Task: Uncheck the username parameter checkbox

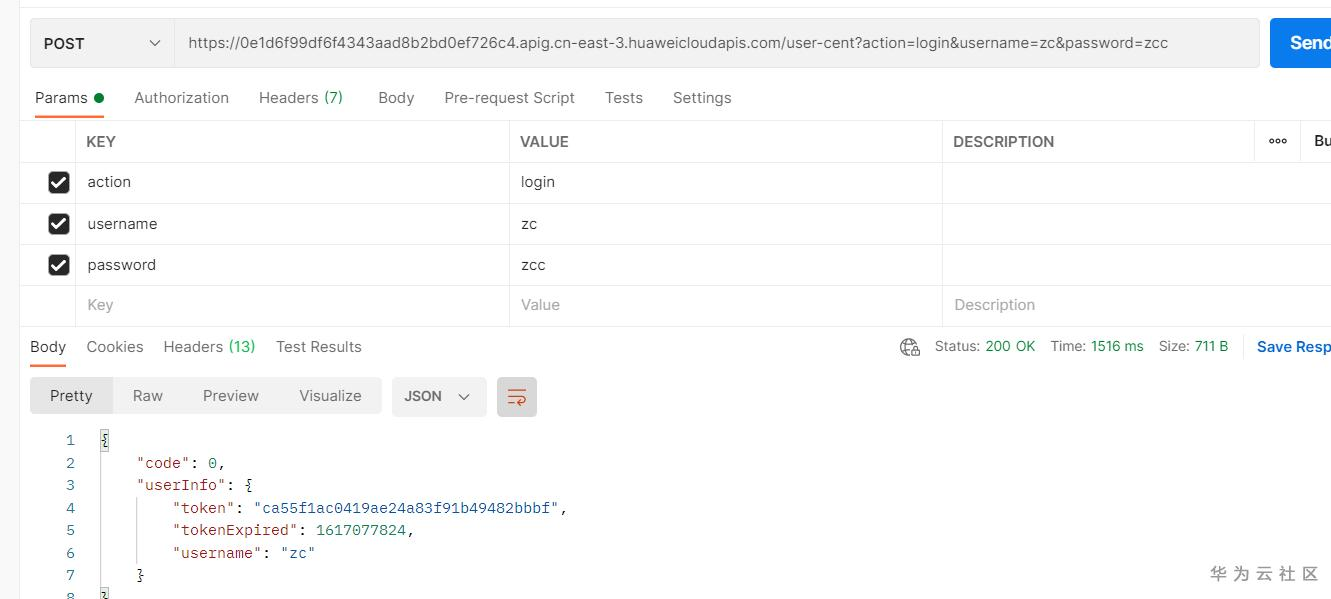Action: click(59, 224)
